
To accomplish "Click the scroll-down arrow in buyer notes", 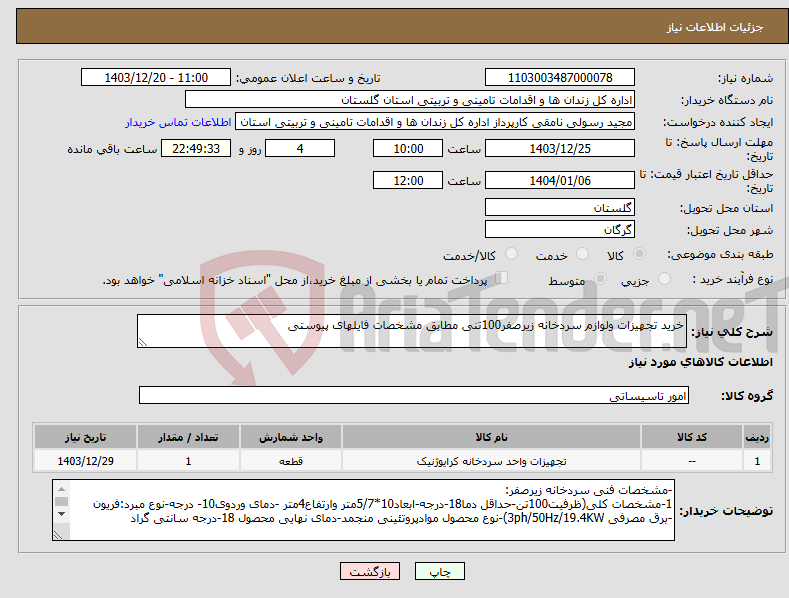I will pos(61,514).
